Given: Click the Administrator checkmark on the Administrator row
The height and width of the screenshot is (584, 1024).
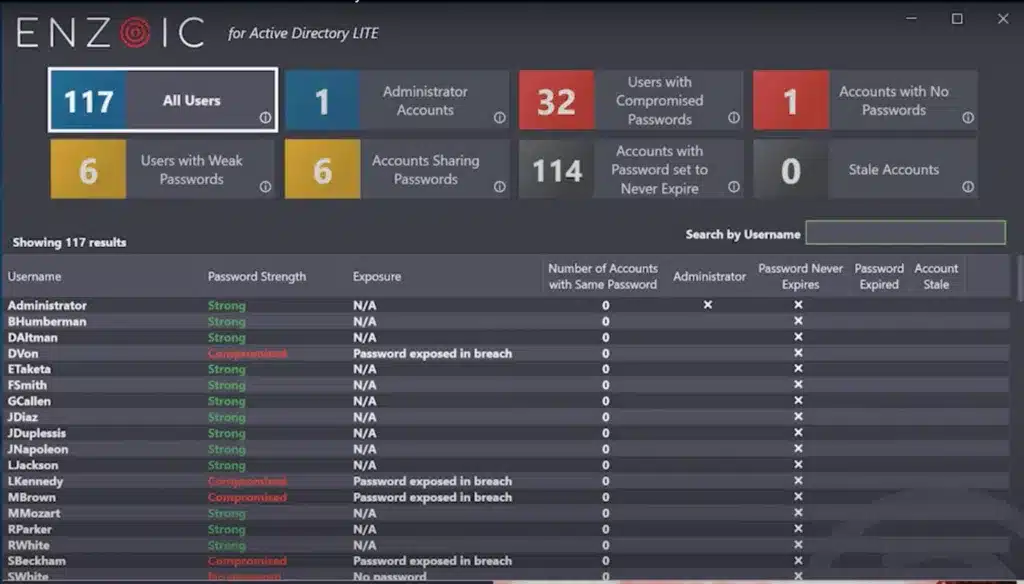Looking at the screenshot, I should pos(710,305).
